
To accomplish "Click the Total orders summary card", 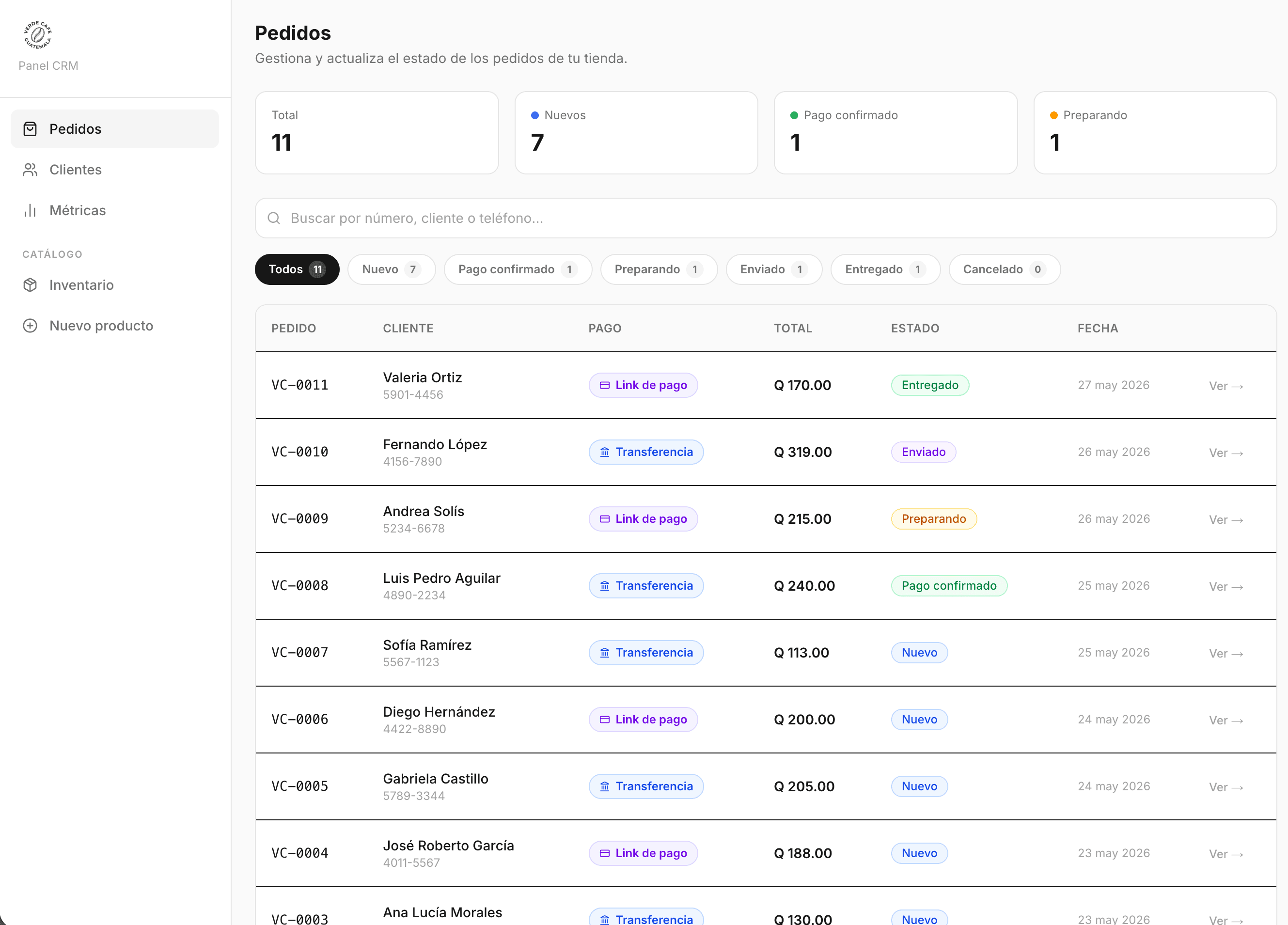I will coord(377,133).
